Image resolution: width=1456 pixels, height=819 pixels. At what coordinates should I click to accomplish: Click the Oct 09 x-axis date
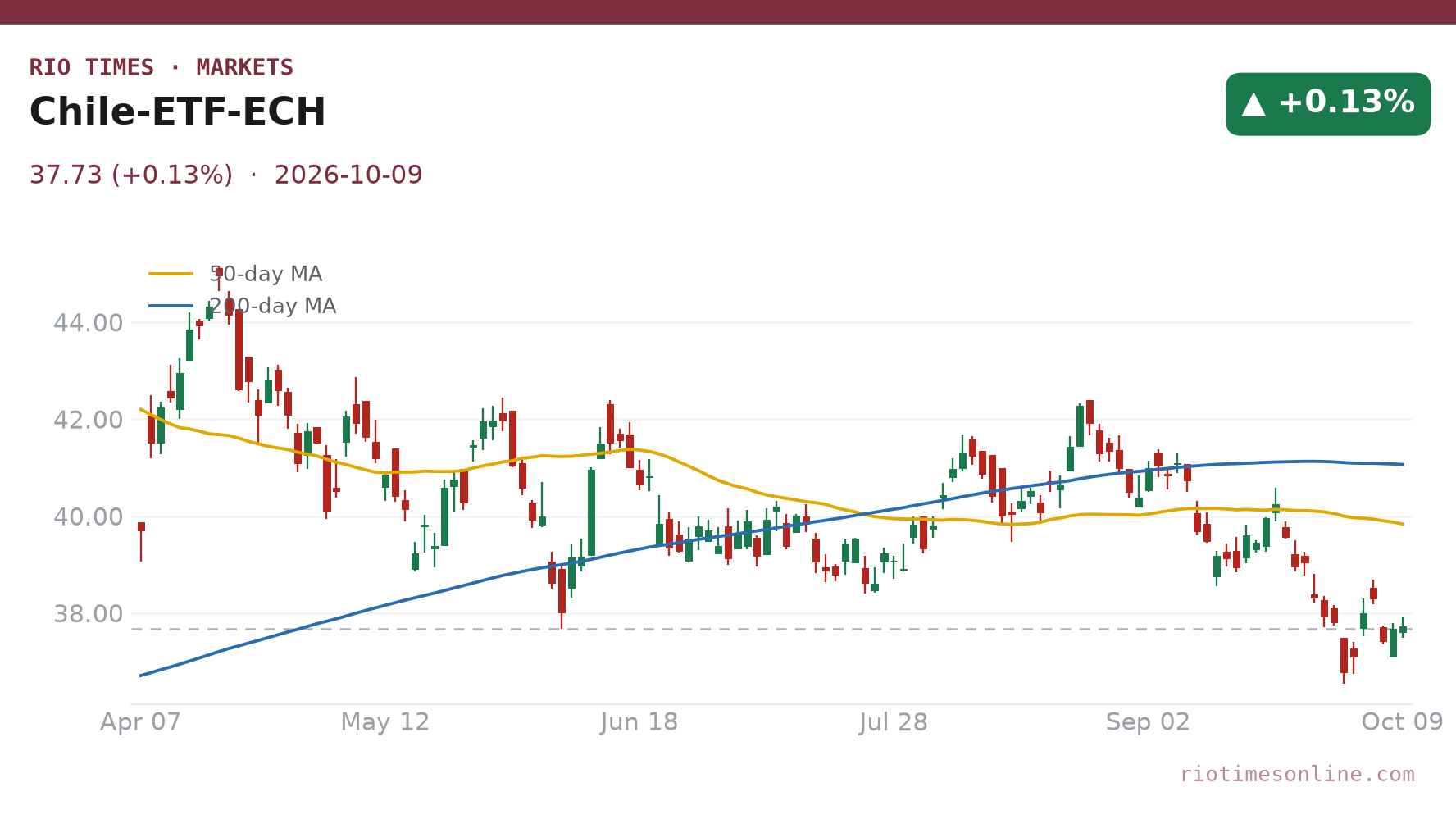click(x=1402, y=722)
